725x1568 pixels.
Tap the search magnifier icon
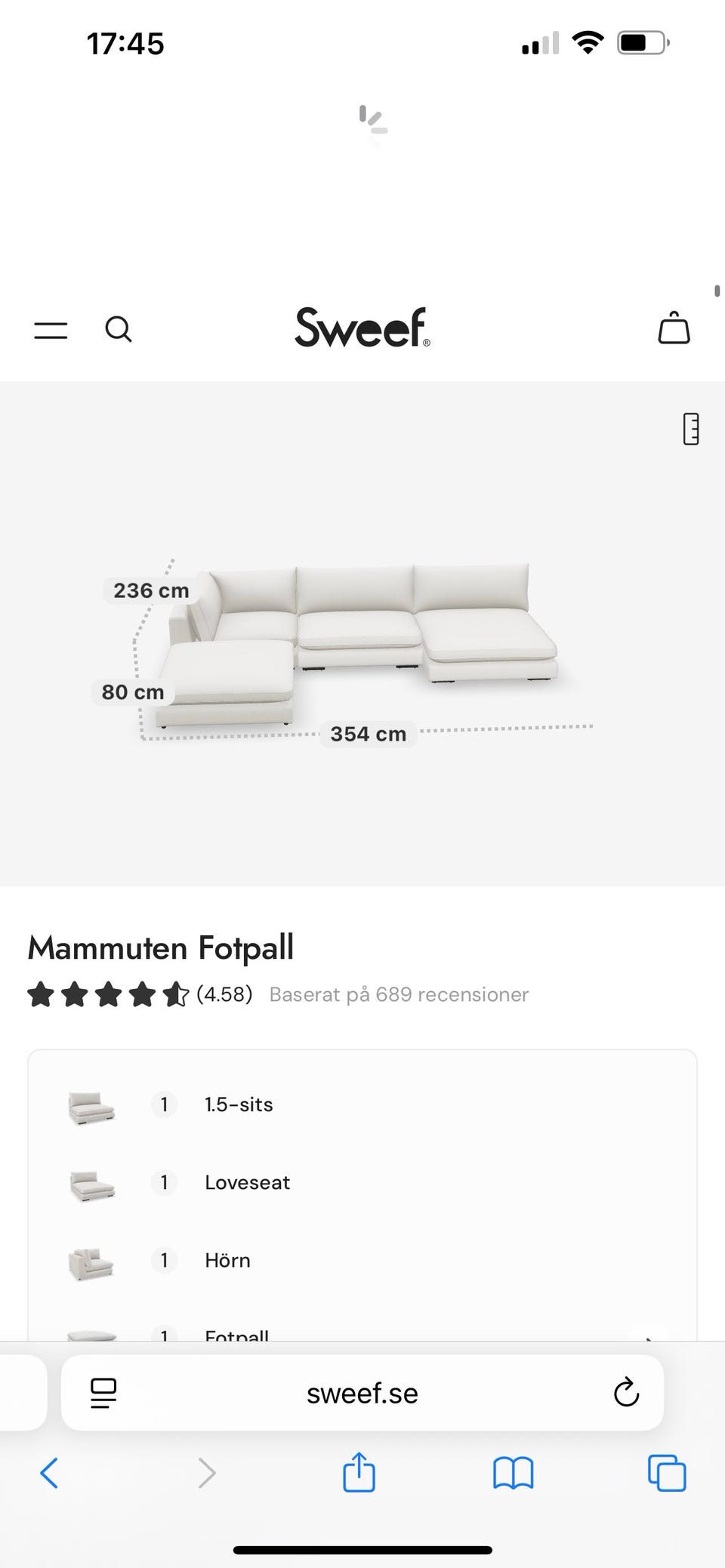[118, 330]
